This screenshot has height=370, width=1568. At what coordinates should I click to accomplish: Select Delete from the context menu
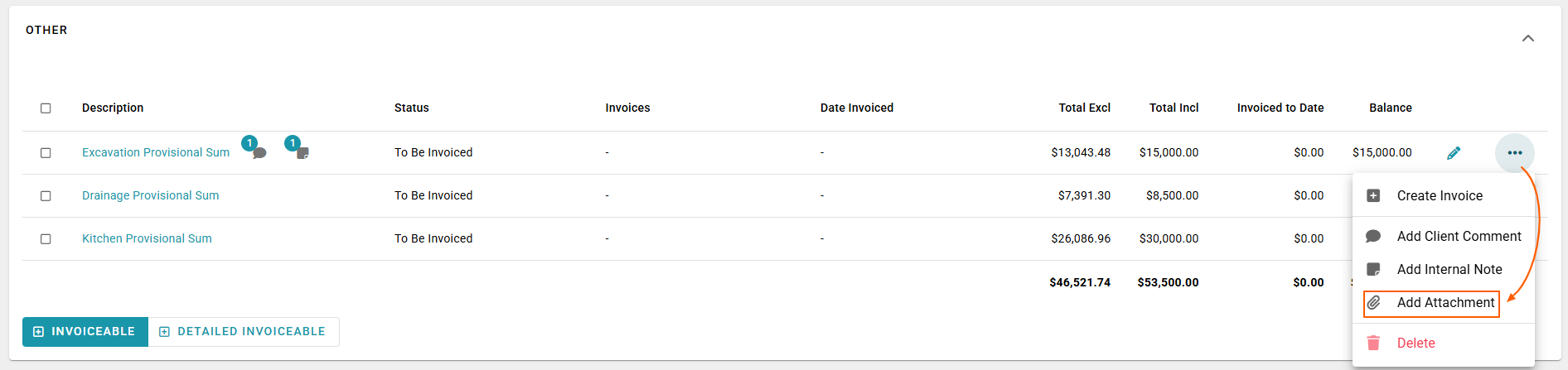(x=1416, y=343)
